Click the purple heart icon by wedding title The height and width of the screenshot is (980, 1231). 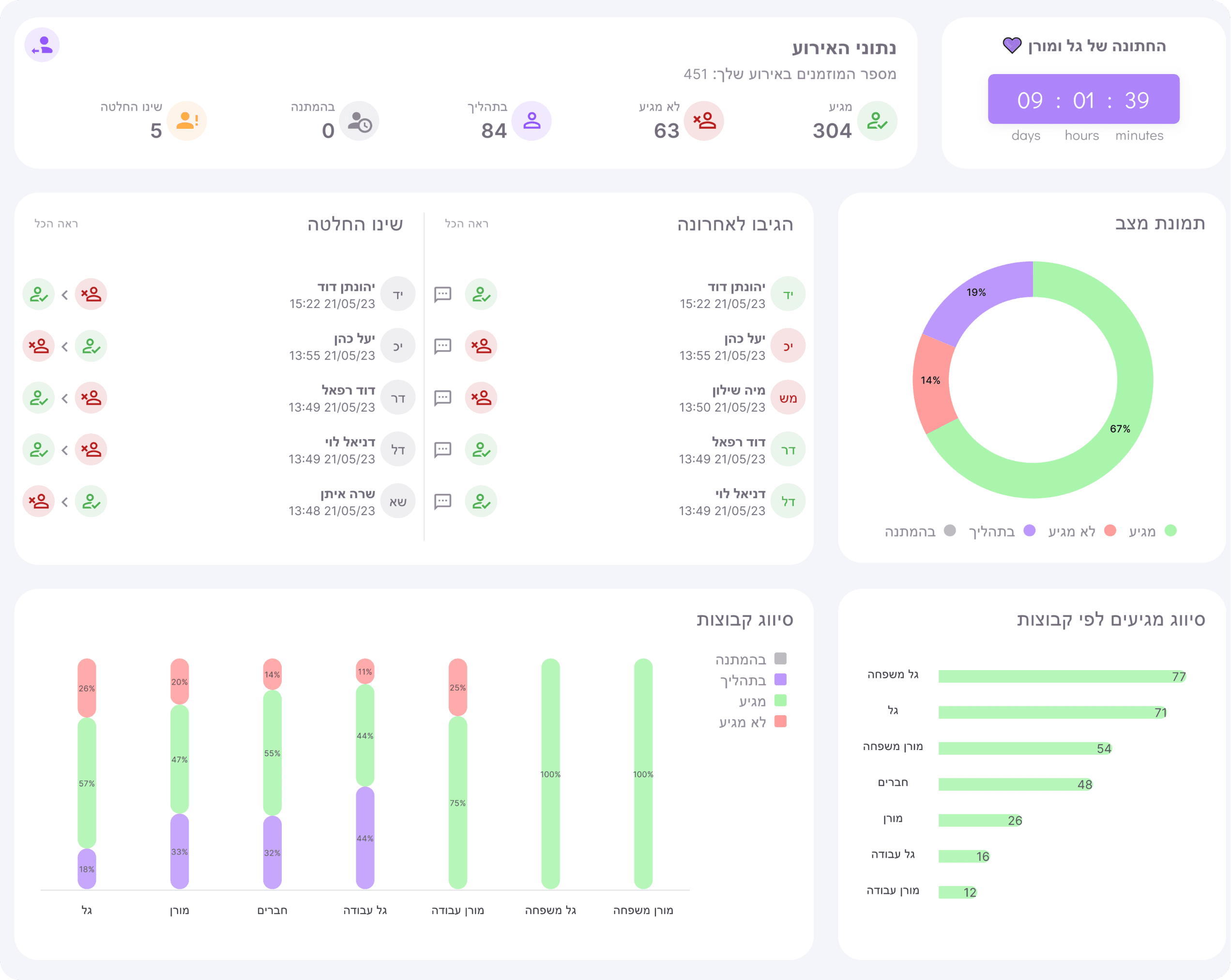tap(1012, 46)
